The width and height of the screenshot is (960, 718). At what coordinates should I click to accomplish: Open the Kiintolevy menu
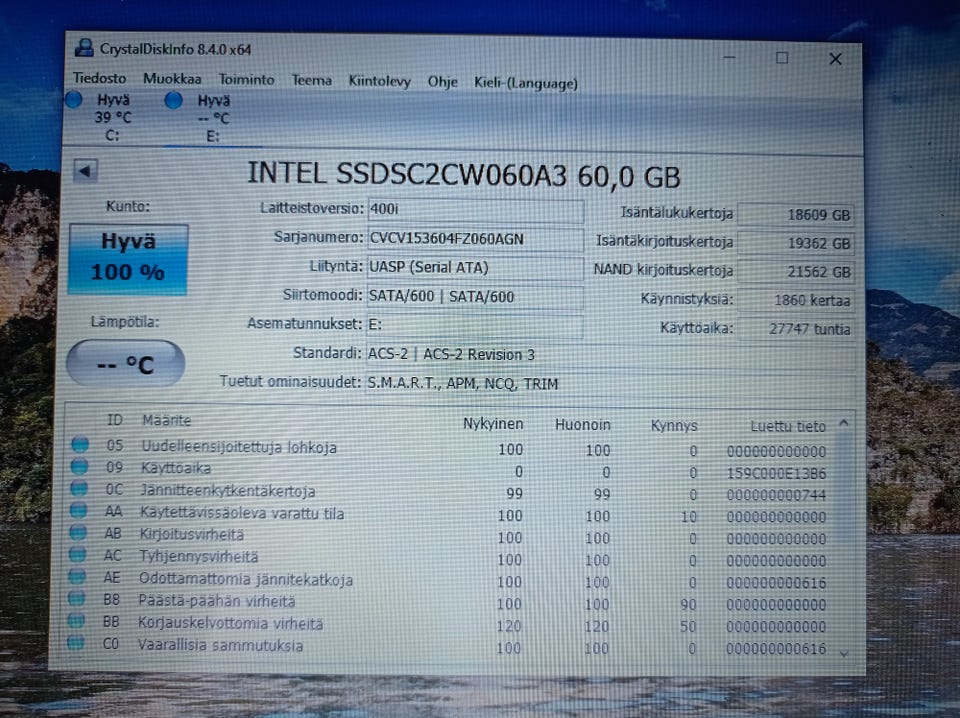(x=379, y=81)
